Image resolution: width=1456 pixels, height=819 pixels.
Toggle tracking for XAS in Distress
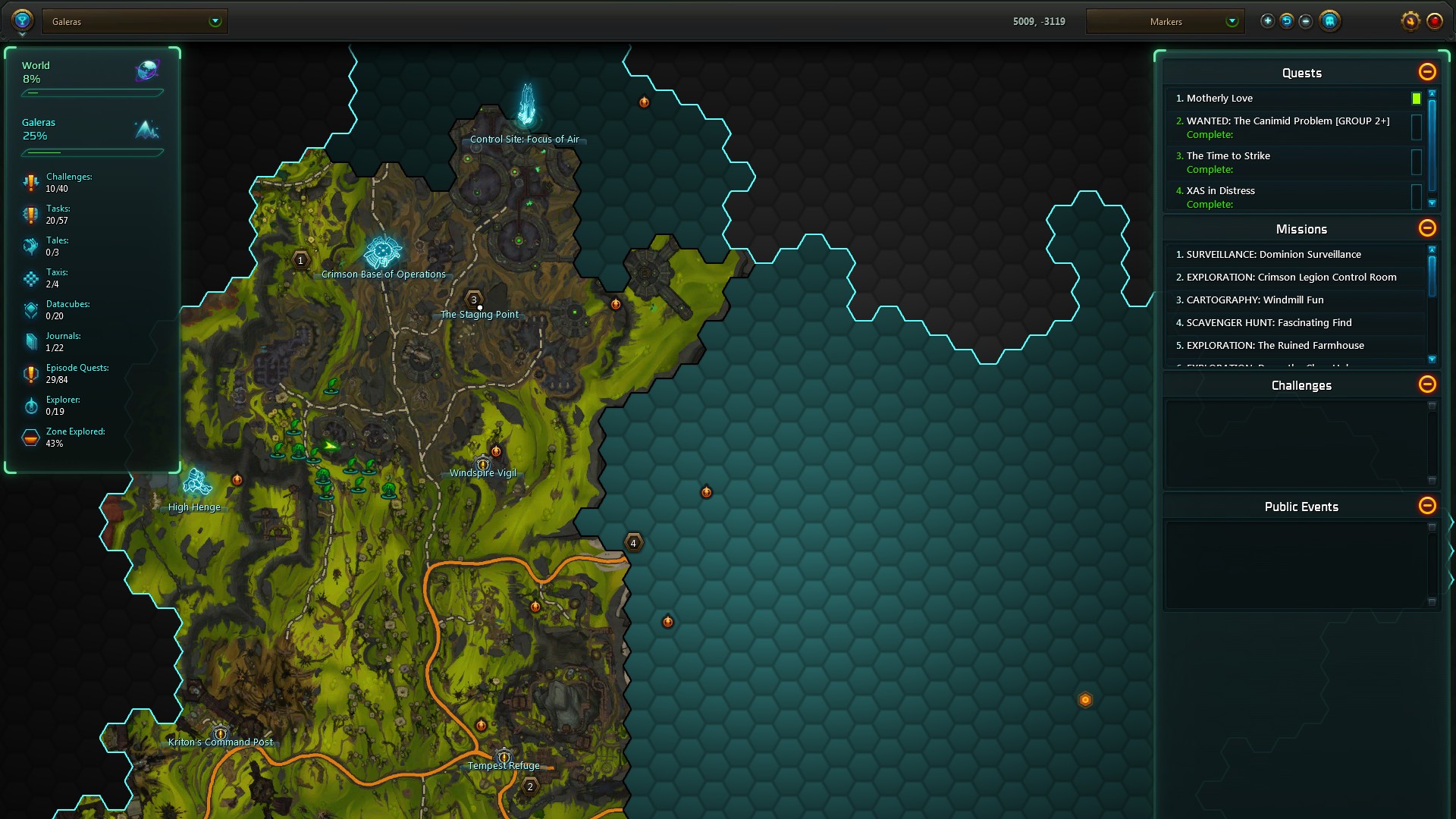pos(1416,196)
